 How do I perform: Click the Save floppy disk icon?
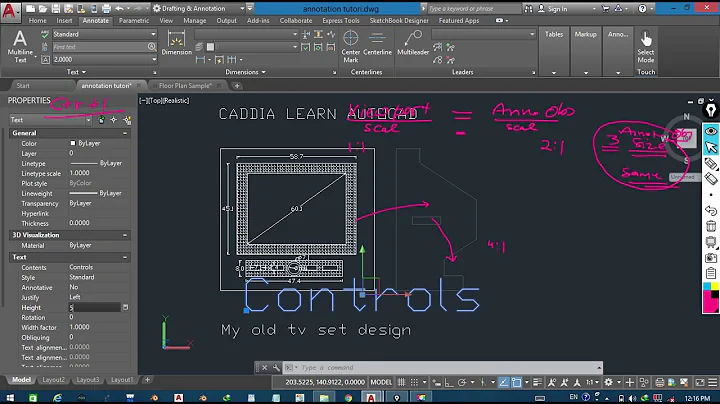pyautogui.click(x=56, y=8)
